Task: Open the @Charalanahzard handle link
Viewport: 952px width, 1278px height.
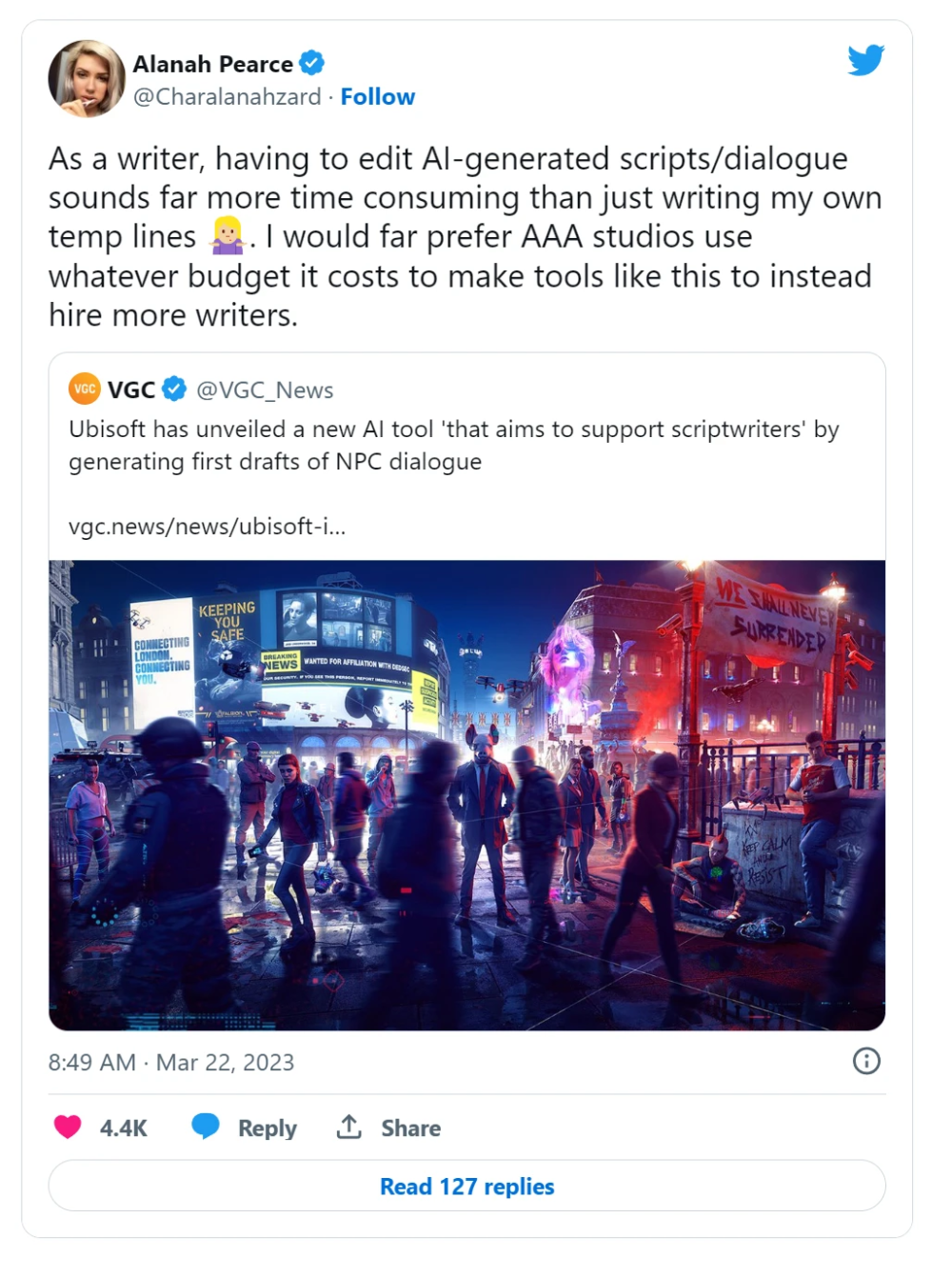Action: [228, 97]
